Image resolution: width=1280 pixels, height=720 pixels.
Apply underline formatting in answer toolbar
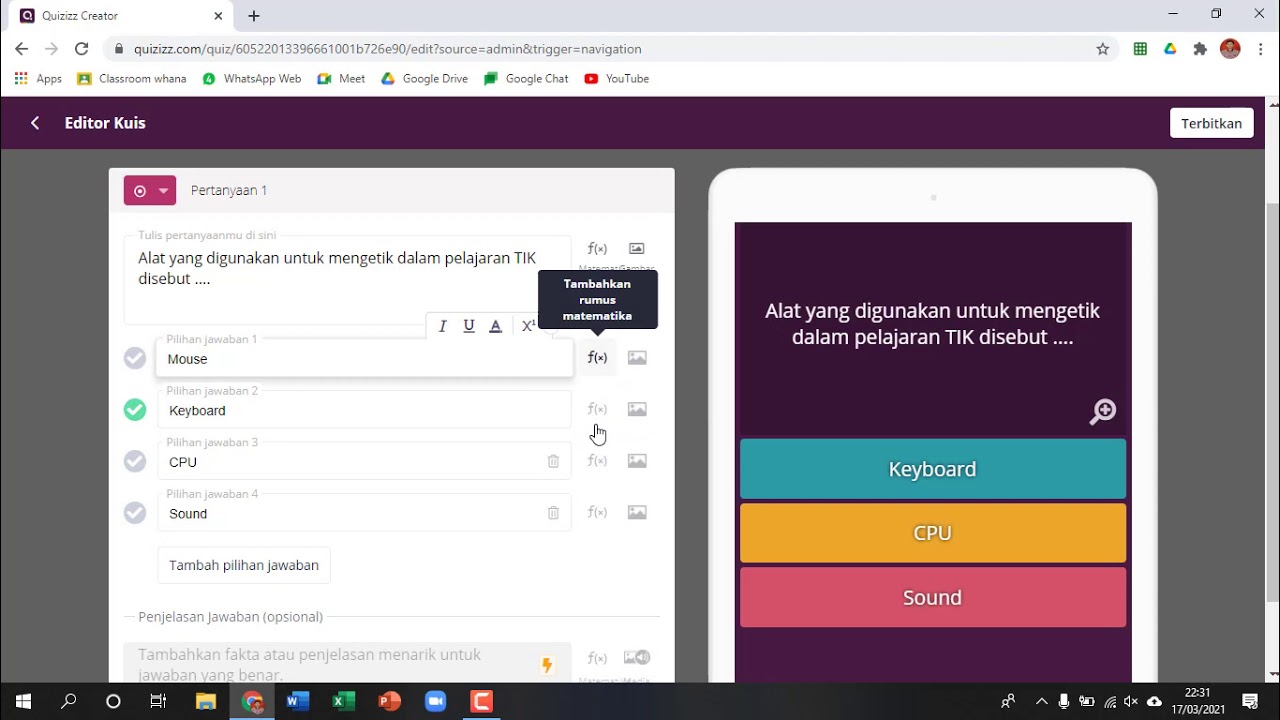pyautogui.click(x=469, y=326)
